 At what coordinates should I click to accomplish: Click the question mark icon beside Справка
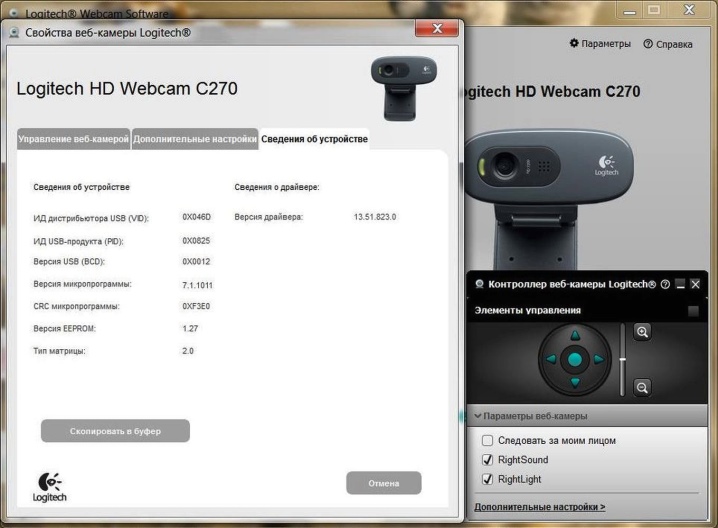(648, 44)
